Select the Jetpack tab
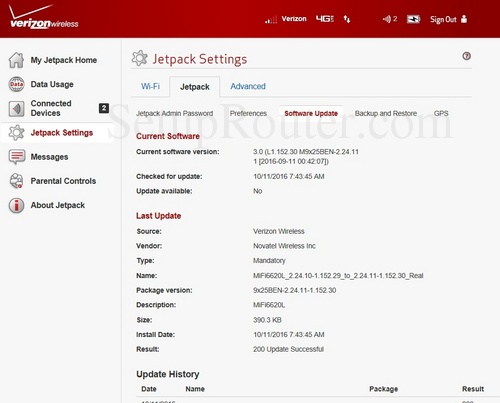The width and height of the screenshot is (500, 403). 195,87
